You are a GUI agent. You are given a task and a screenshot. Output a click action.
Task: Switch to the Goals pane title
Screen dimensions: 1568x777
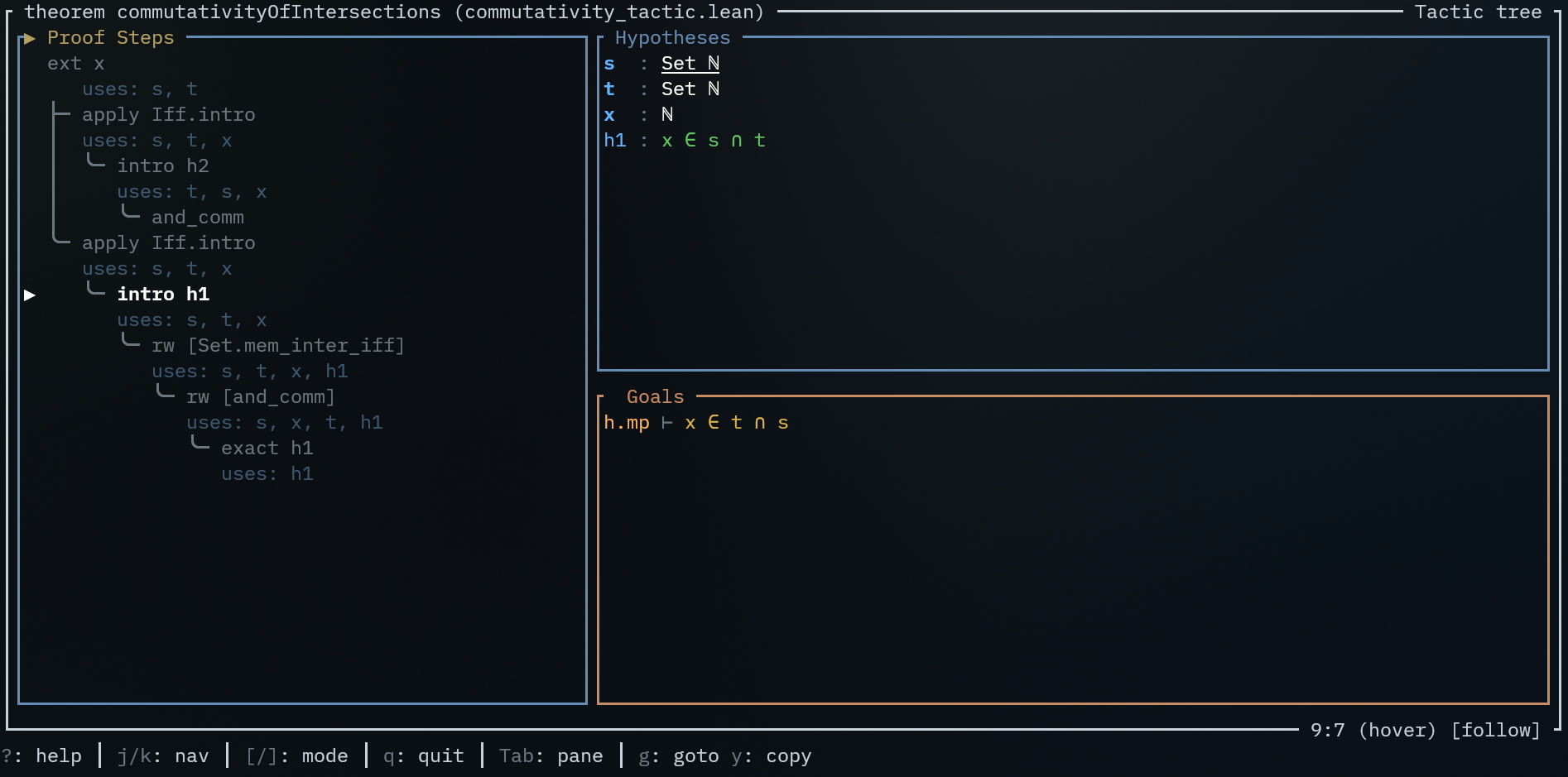[655, 397]
